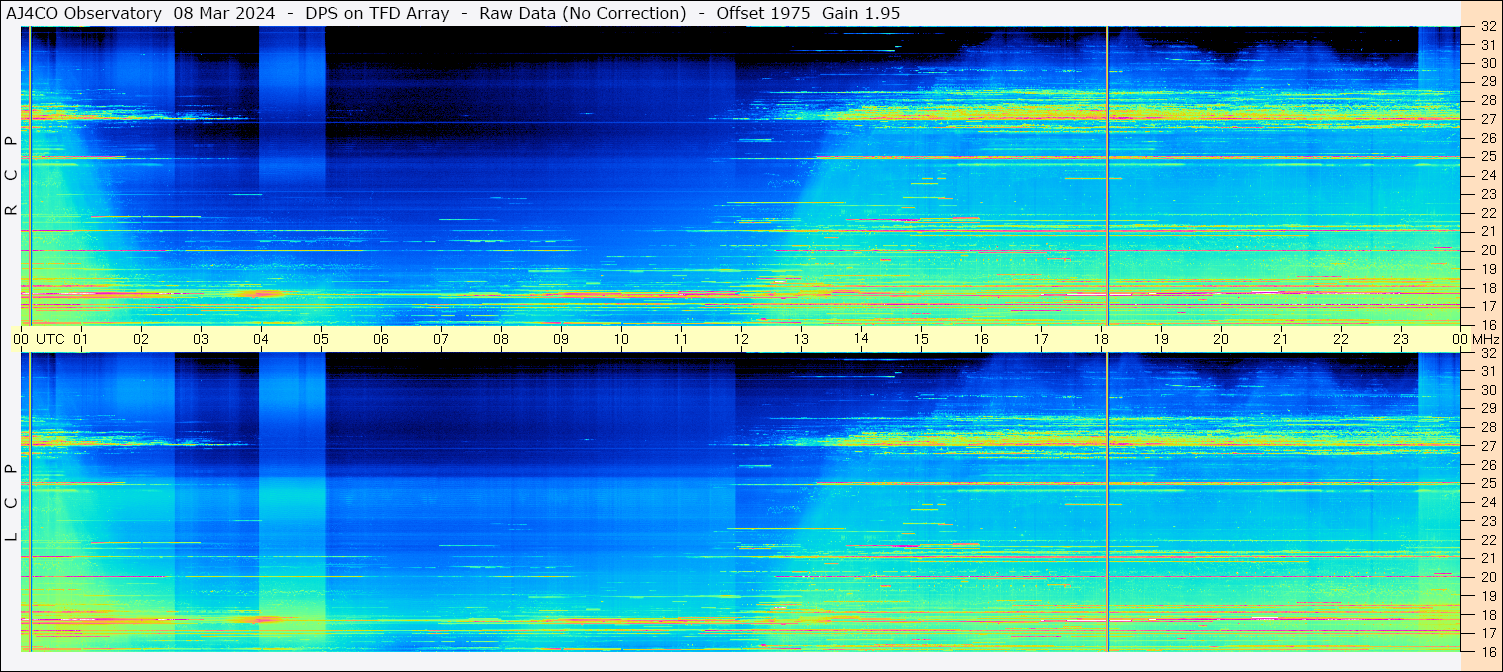Click the green vertical line in LCP spectrogram
Screen dimensions: 1503x672
coord(31,500)
